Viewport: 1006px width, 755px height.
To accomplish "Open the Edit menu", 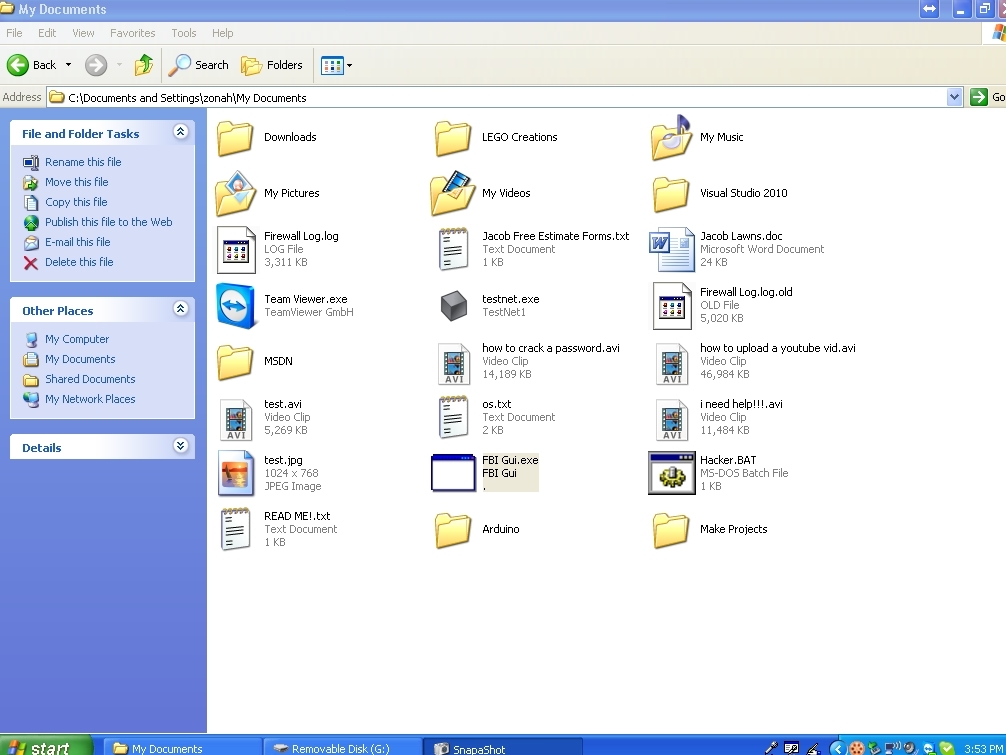I will click(47, 33).
